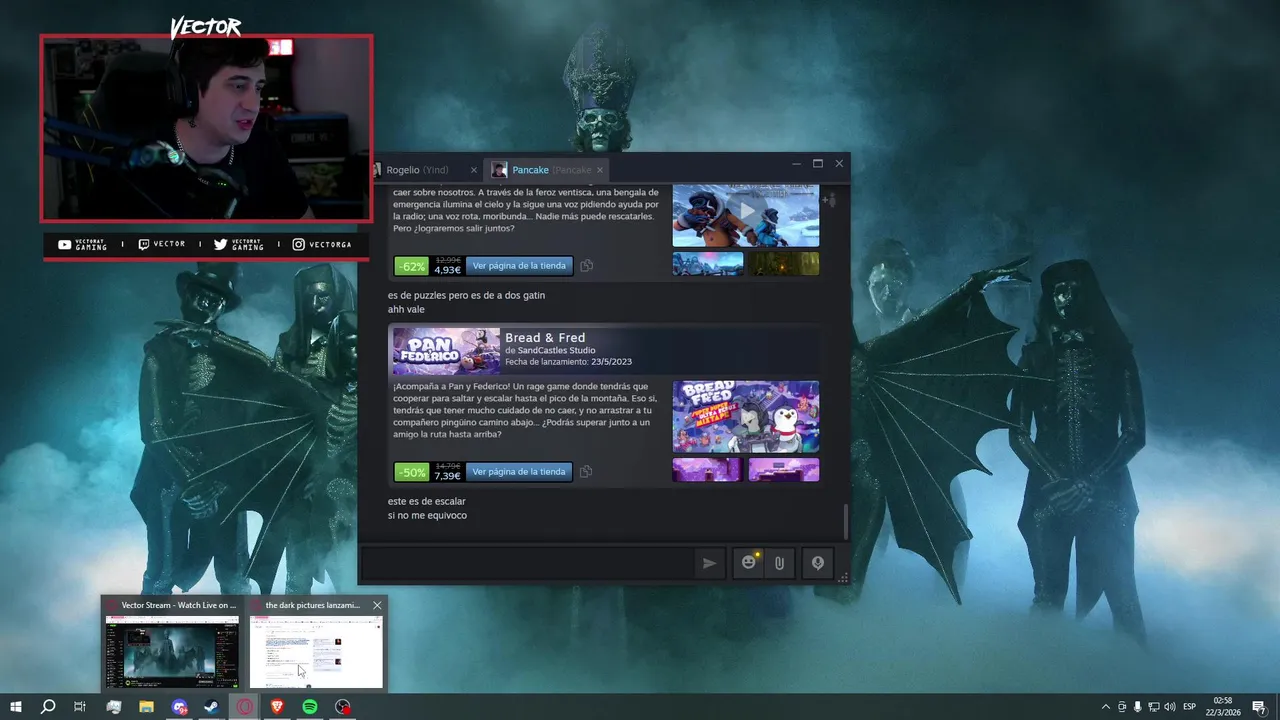Switch to the Rogelio chat tab

click(x=417, y=170)
